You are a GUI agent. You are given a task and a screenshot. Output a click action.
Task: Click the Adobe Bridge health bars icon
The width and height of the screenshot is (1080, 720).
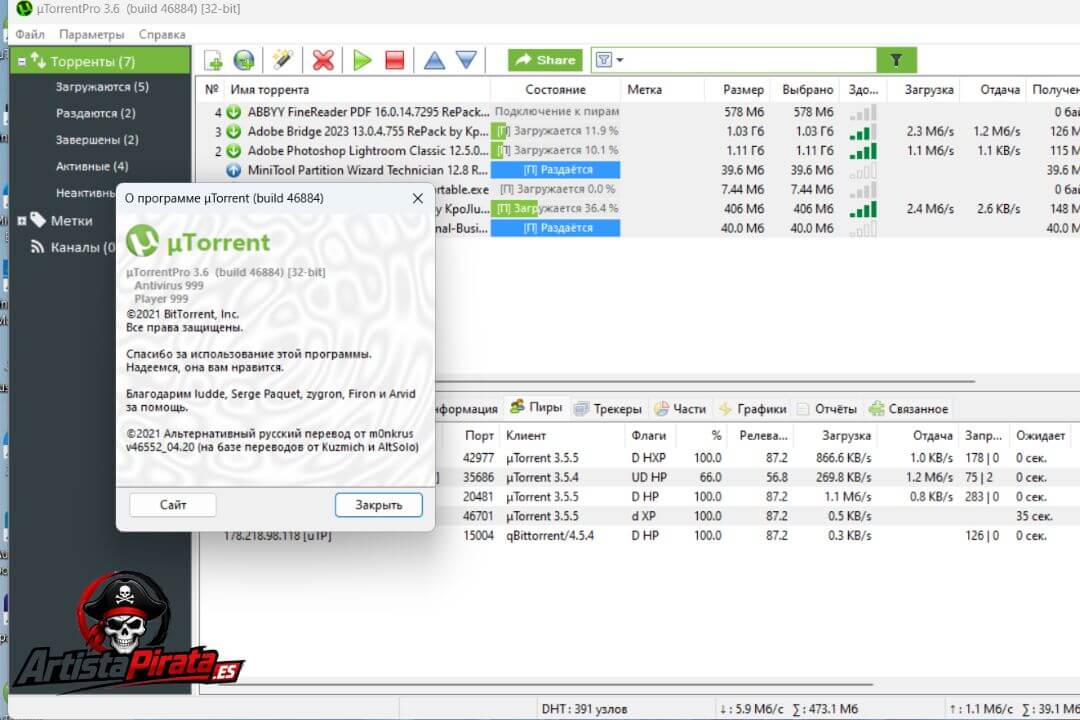pos(863,131)
